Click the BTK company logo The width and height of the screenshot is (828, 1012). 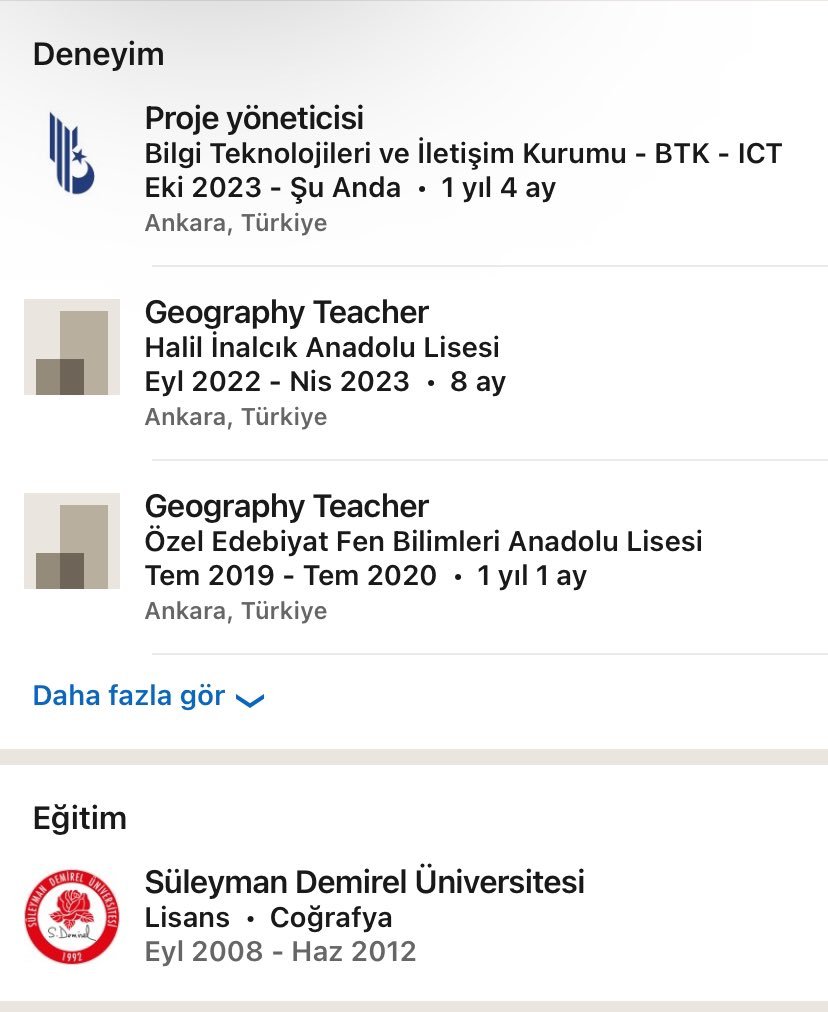71,153
